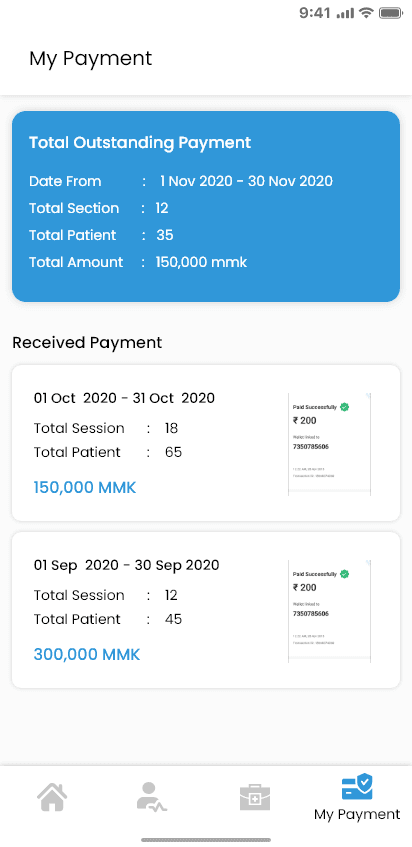Open the medical kit briefcase tab icon

255,797
